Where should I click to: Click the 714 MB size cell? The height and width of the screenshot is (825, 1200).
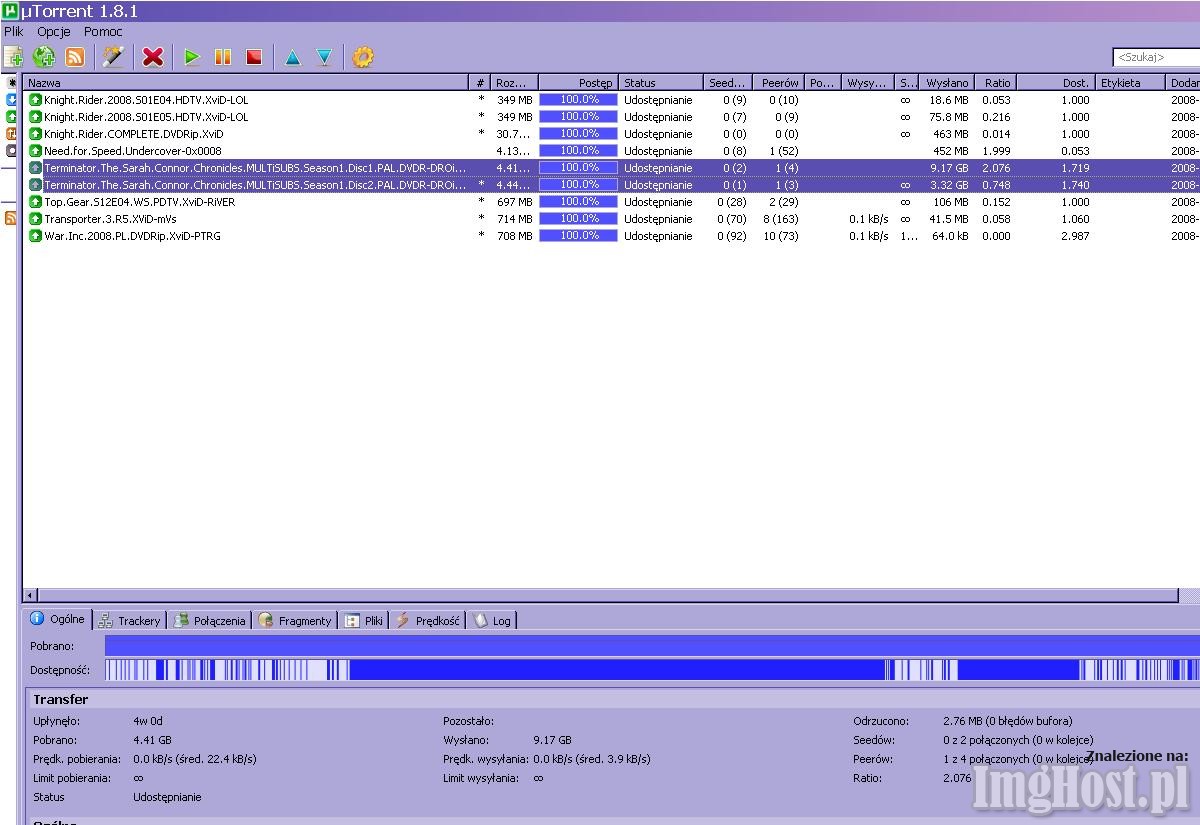pos(514,219)
